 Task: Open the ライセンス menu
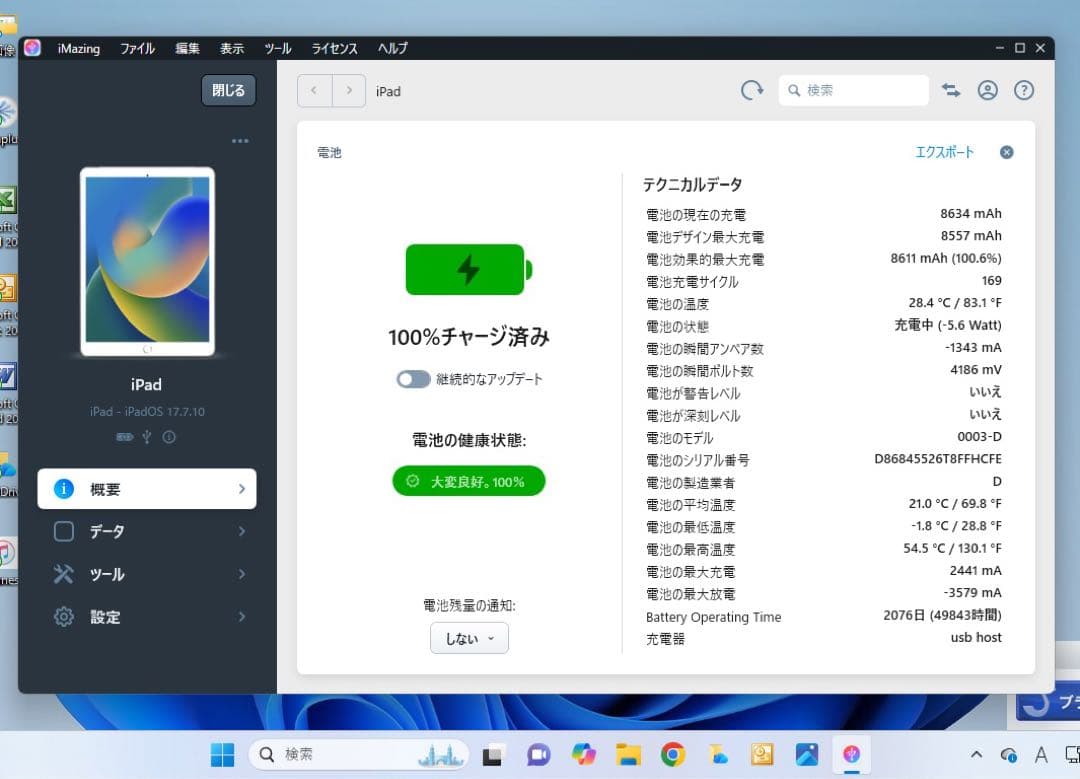tap(335, 49)
